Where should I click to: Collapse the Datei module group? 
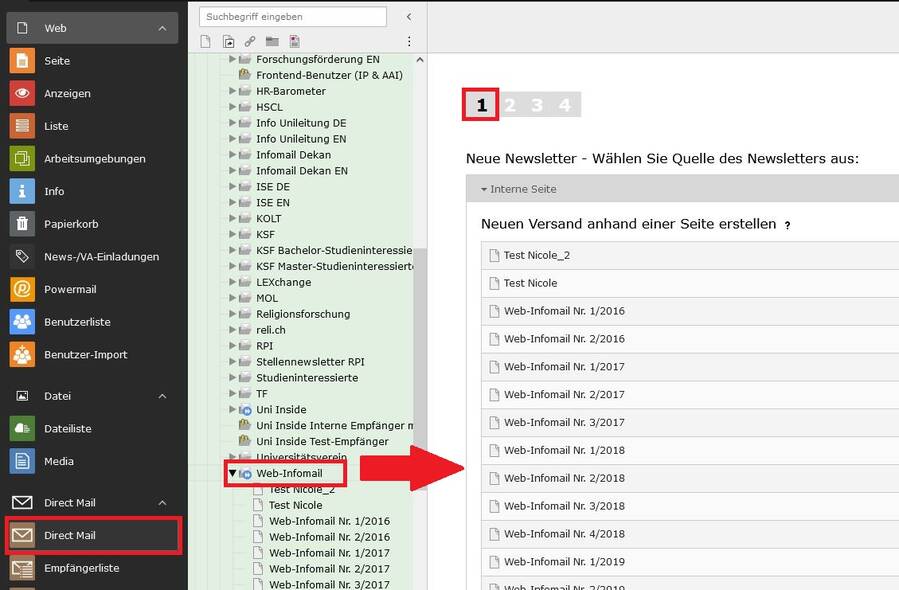click(x=162, y=396)
